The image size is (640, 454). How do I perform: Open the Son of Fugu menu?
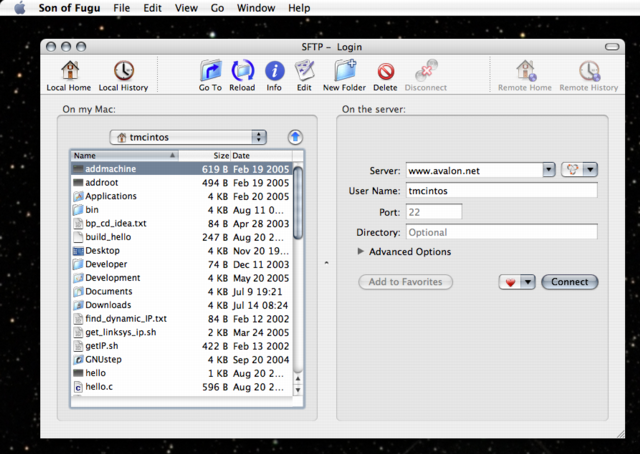69,8
